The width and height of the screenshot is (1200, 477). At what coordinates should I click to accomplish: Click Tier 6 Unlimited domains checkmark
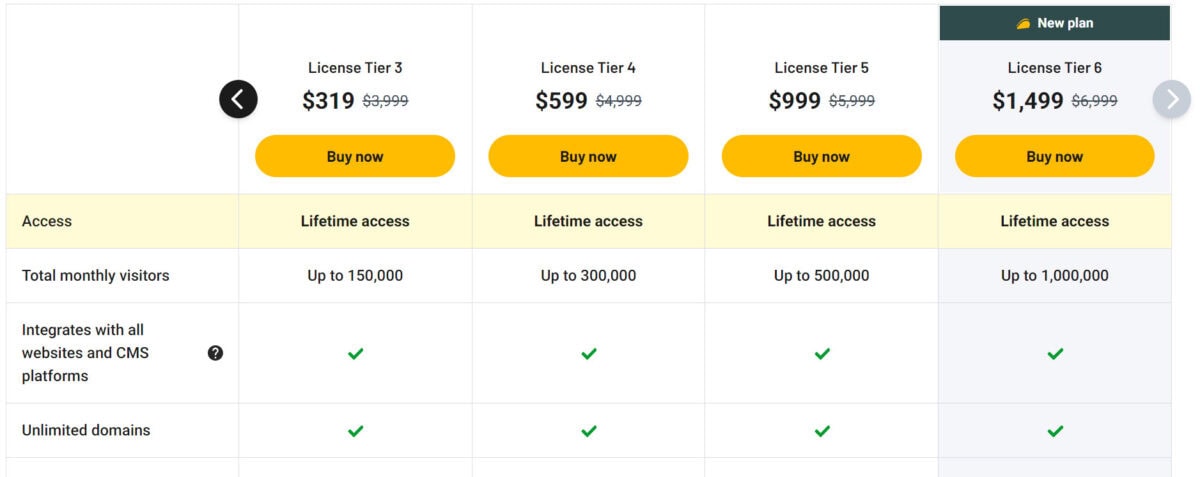click(x=1055, y=431)
